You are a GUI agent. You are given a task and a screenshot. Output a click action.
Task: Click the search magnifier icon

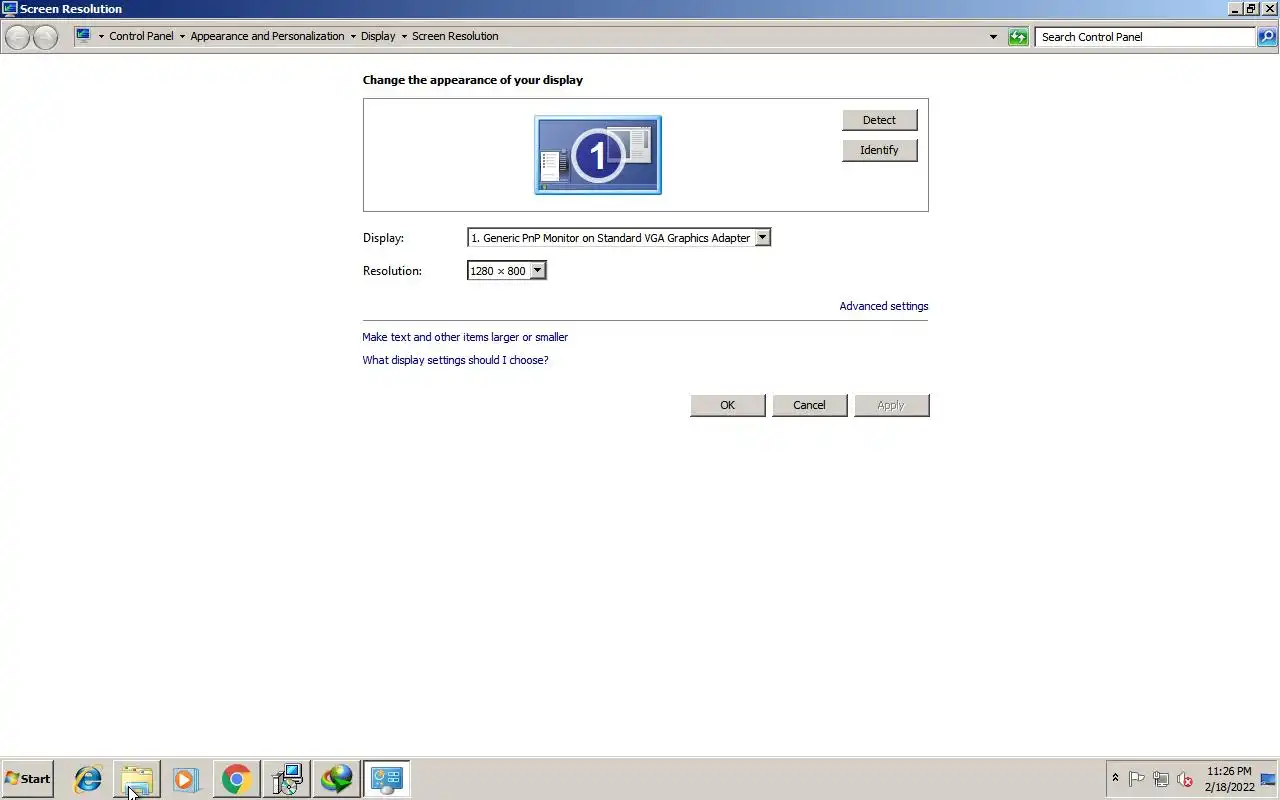click(x=1267, y=37)
